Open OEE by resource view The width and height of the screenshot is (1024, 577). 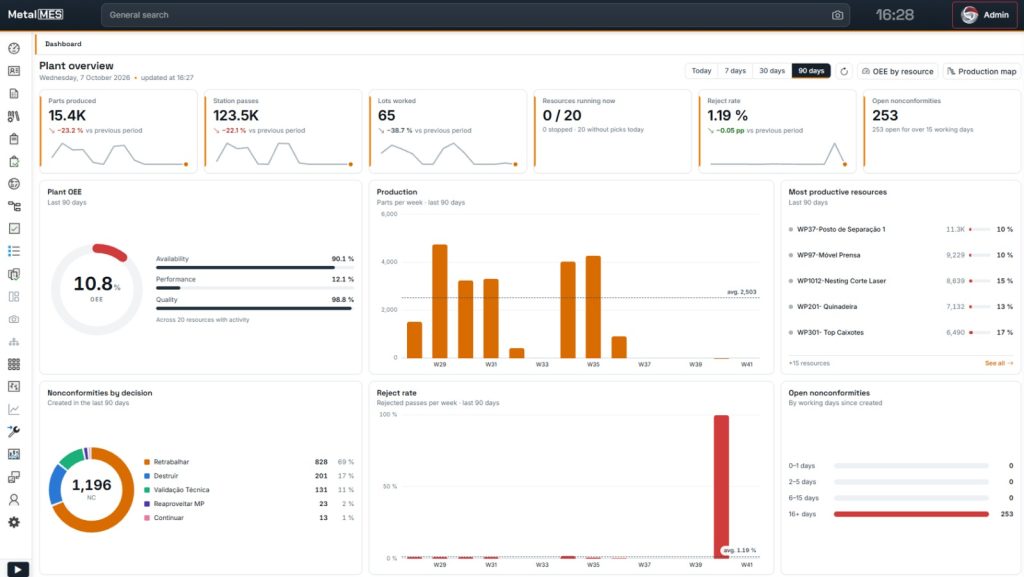click(x=898, y=71)
